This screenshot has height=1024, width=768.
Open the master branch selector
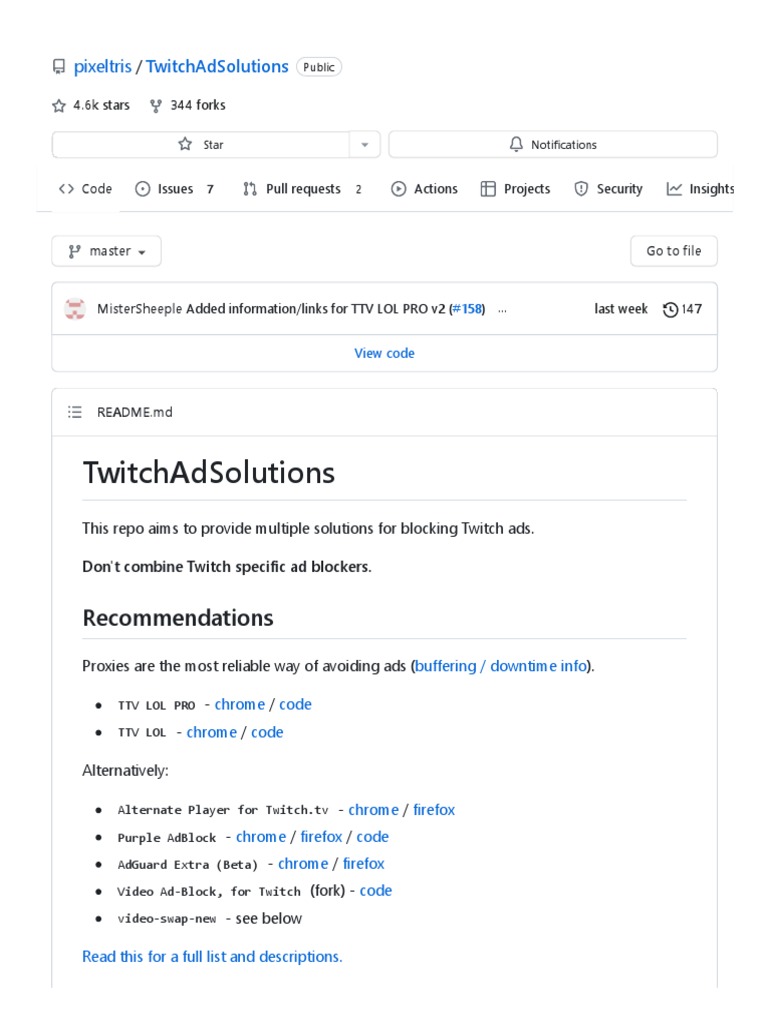pos(106,251)
